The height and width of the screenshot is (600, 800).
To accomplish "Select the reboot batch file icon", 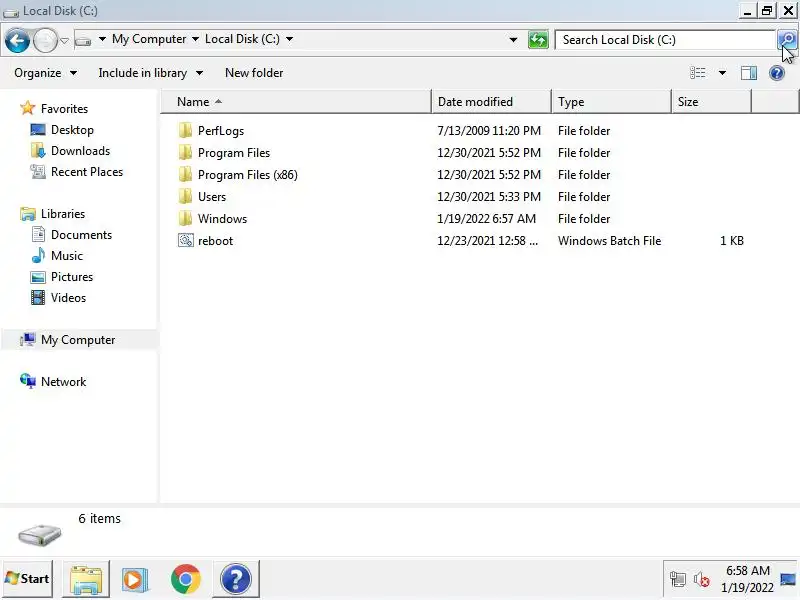I will pos(186,240).
